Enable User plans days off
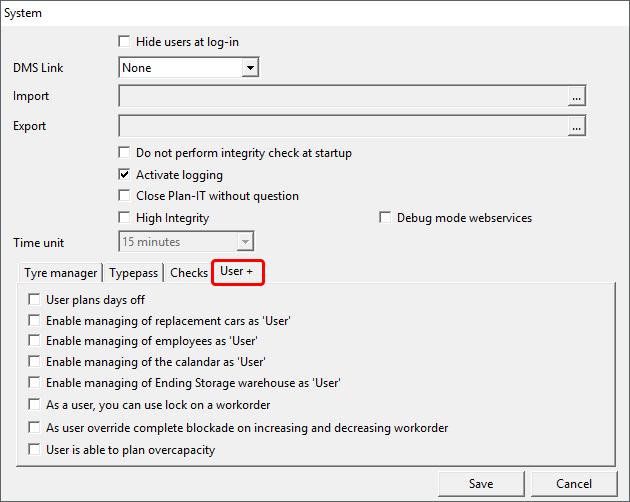 pos(35,299)
